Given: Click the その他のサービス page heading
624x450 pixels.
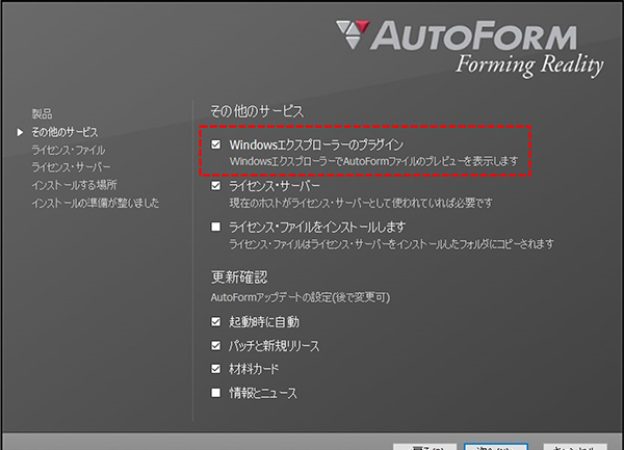Looking at the screenshot, I should (x=257, y=111).
